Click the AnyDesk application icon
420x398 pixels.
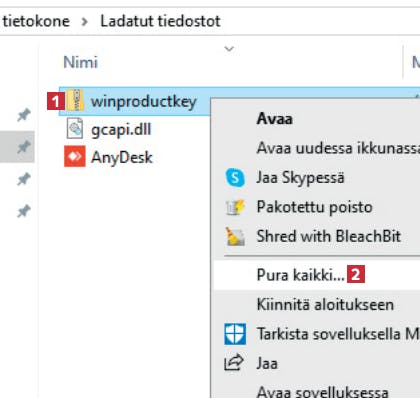(x=75, y=156)
